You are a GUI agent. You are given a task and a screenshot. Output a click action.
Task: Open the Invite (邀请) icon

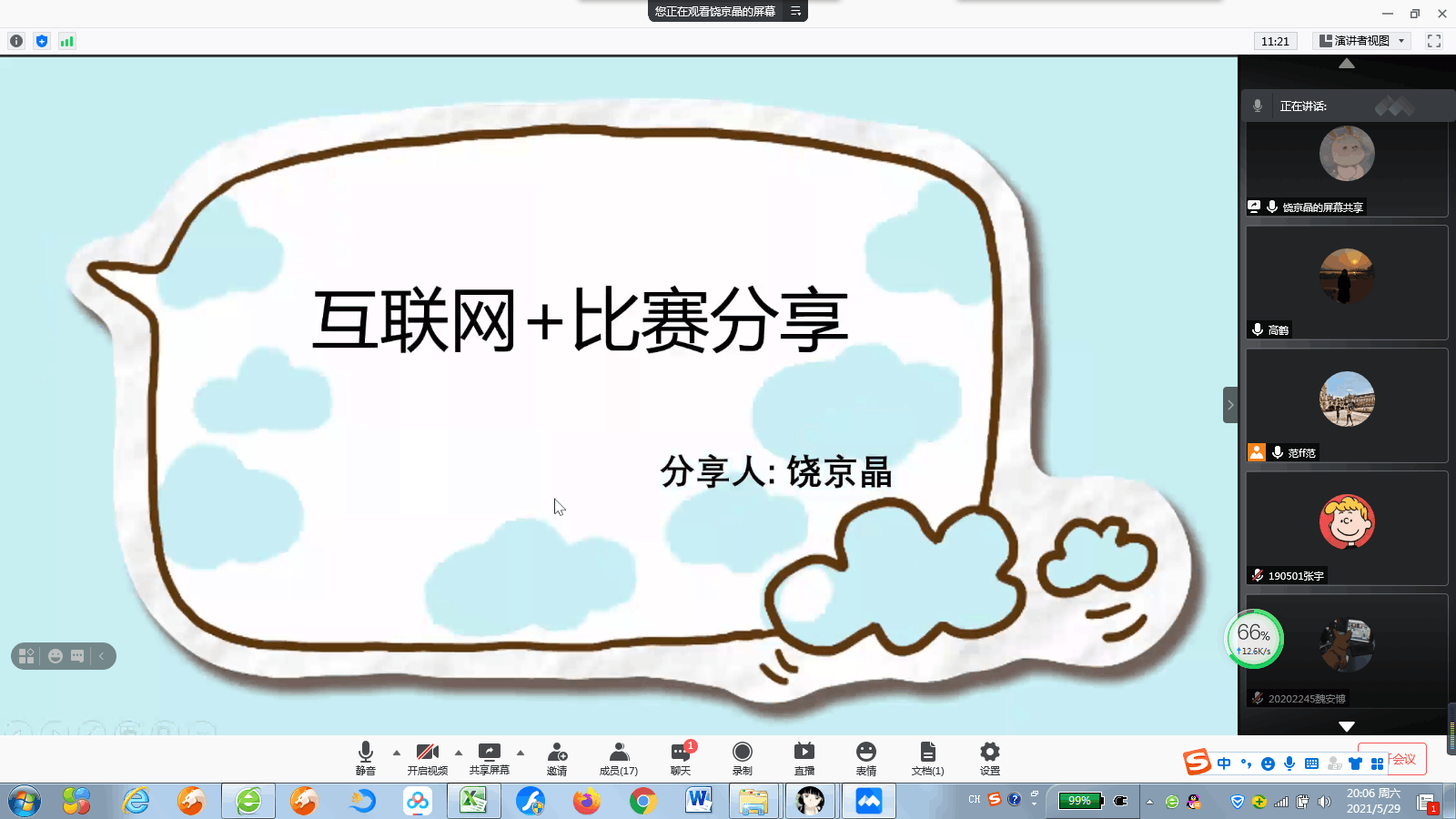[x=557, y=757]
